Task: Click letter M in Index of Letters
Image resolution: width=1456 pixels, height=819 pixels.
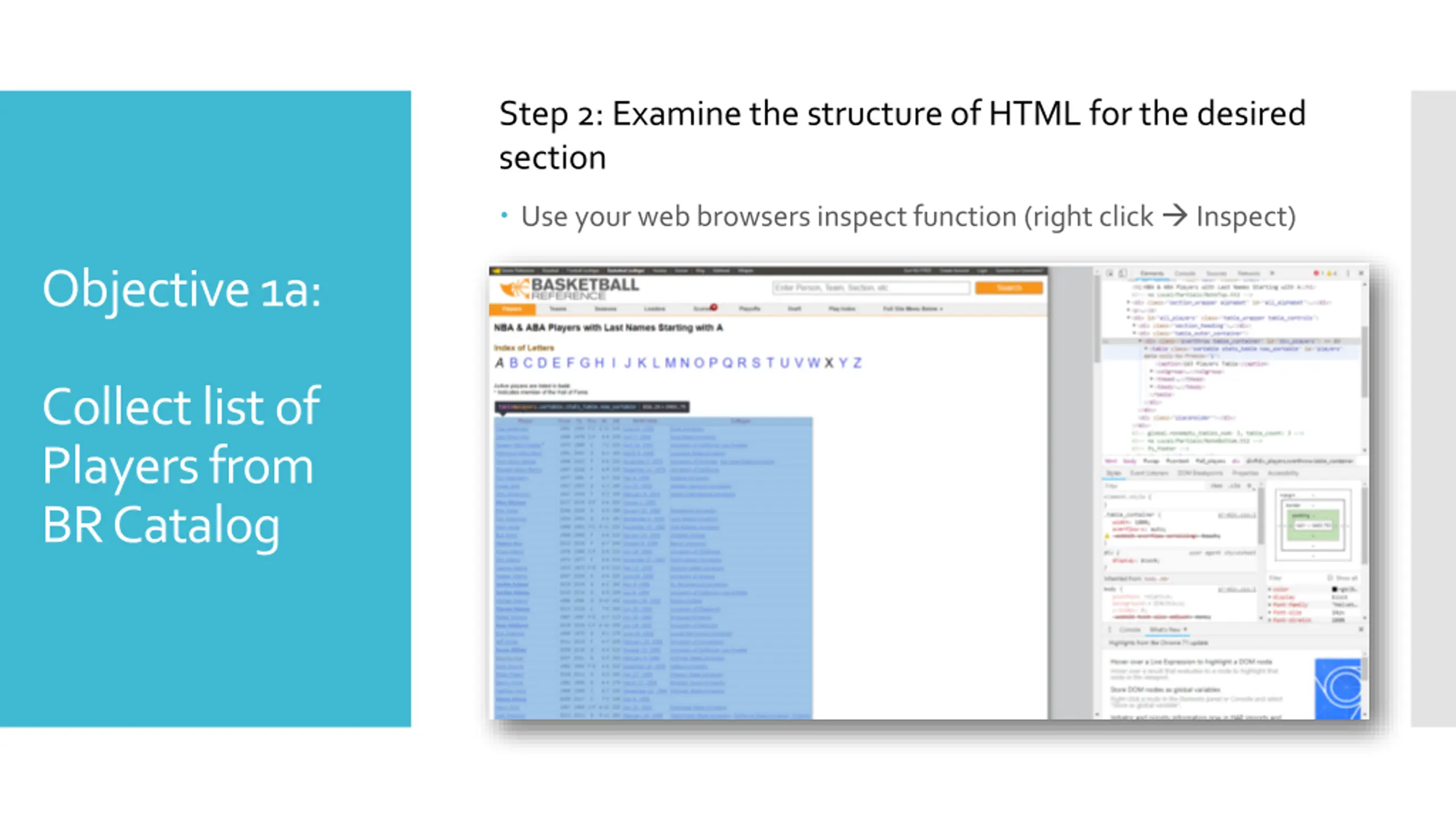Action: pos(670,363)
